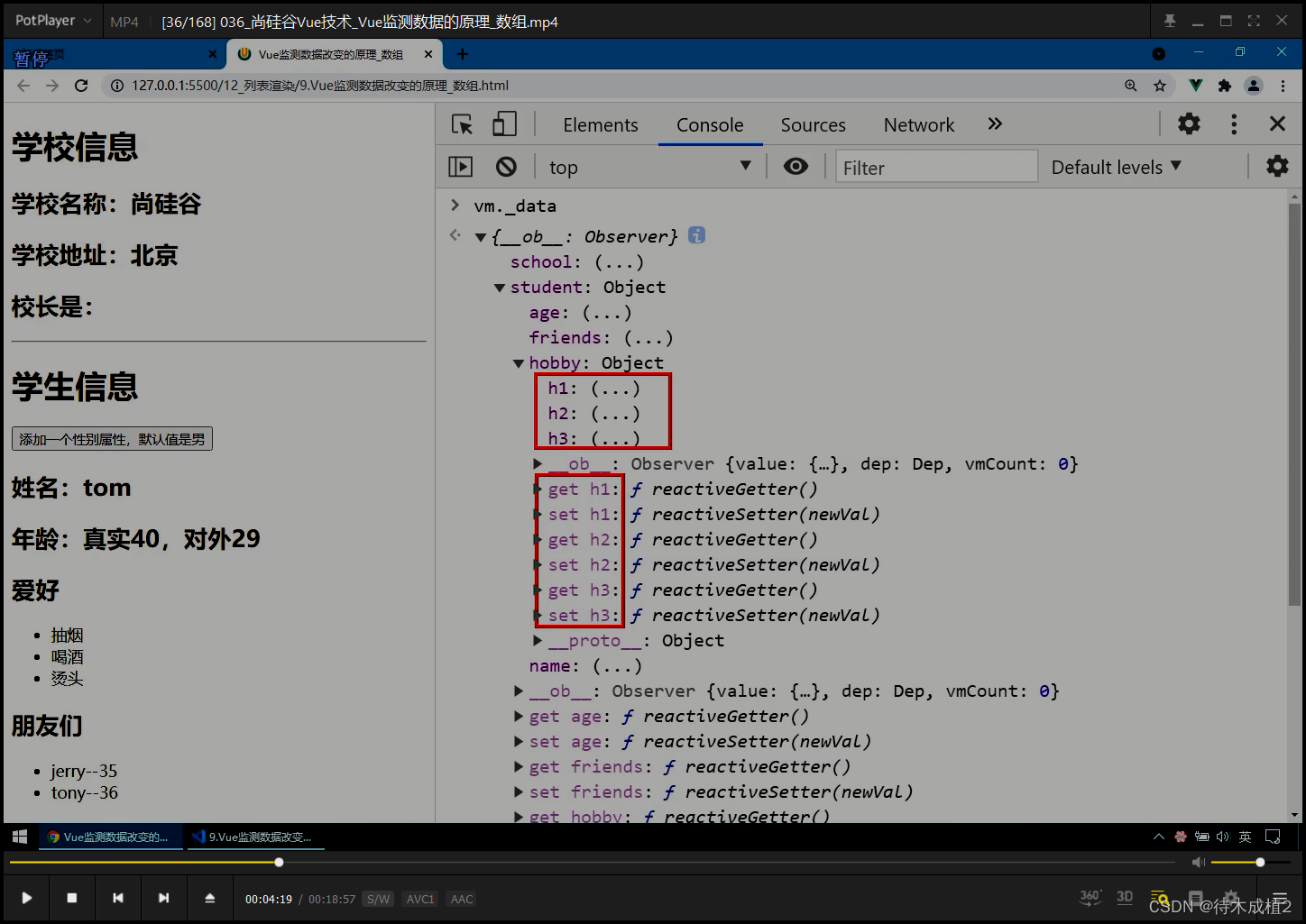Close the DevTools panel
This screenshot has width=1306, height=924.
(1277, 124)
